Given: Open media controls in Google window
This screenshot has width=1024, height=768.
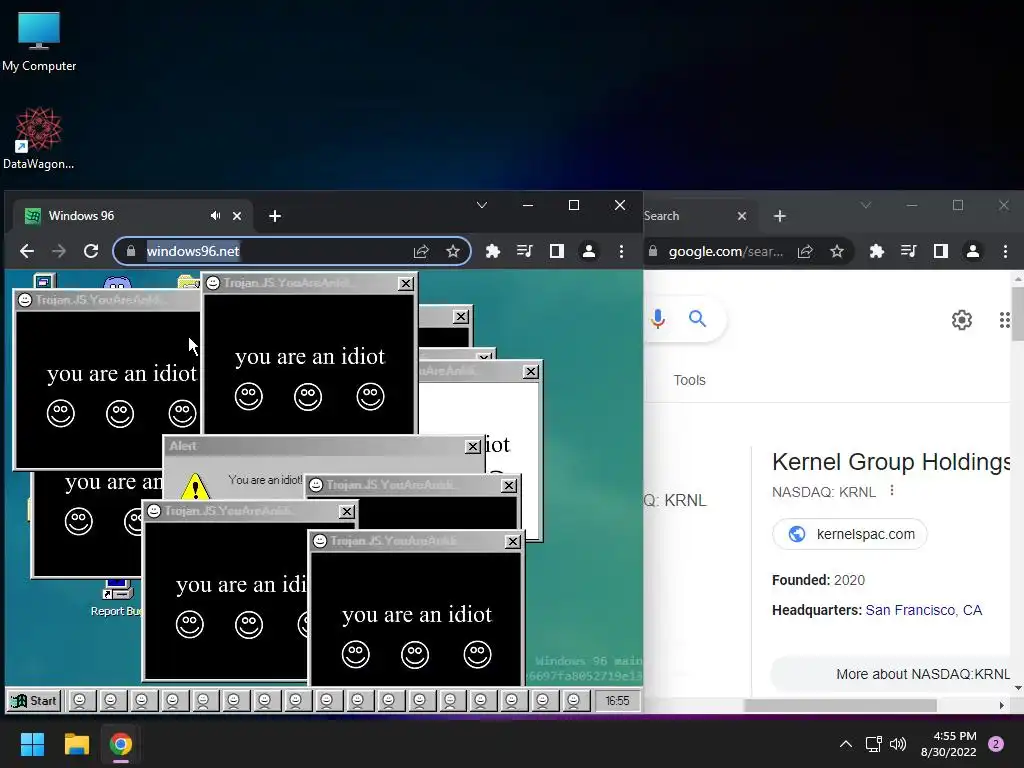Looking at the screenshot, I should tap(909, 251).
